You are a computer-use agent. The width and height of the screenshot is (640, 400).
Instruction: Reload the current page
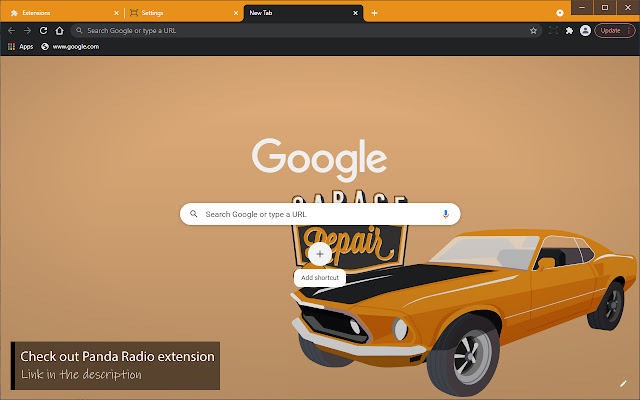43,31
